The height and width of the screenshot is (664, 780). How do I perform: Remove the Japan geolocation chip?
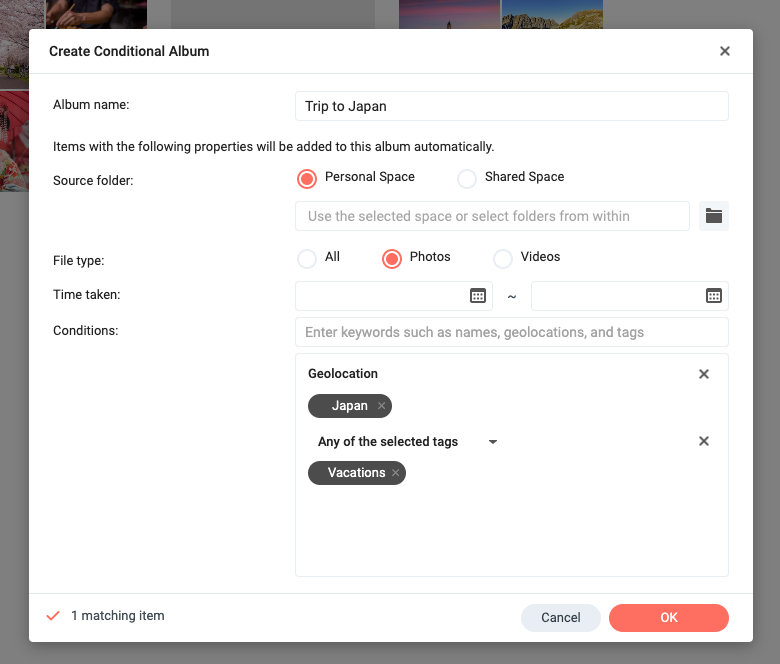381,406
